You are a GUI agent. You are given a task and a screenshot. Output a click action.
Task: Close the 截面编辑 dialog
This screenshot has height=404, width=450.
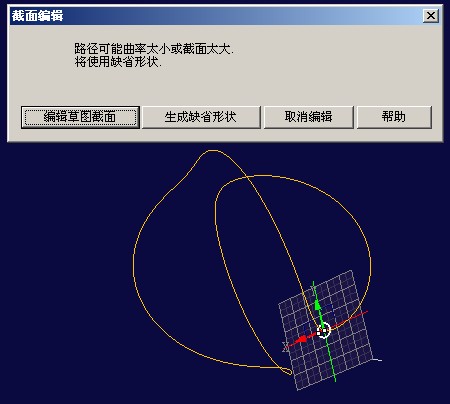431,16
